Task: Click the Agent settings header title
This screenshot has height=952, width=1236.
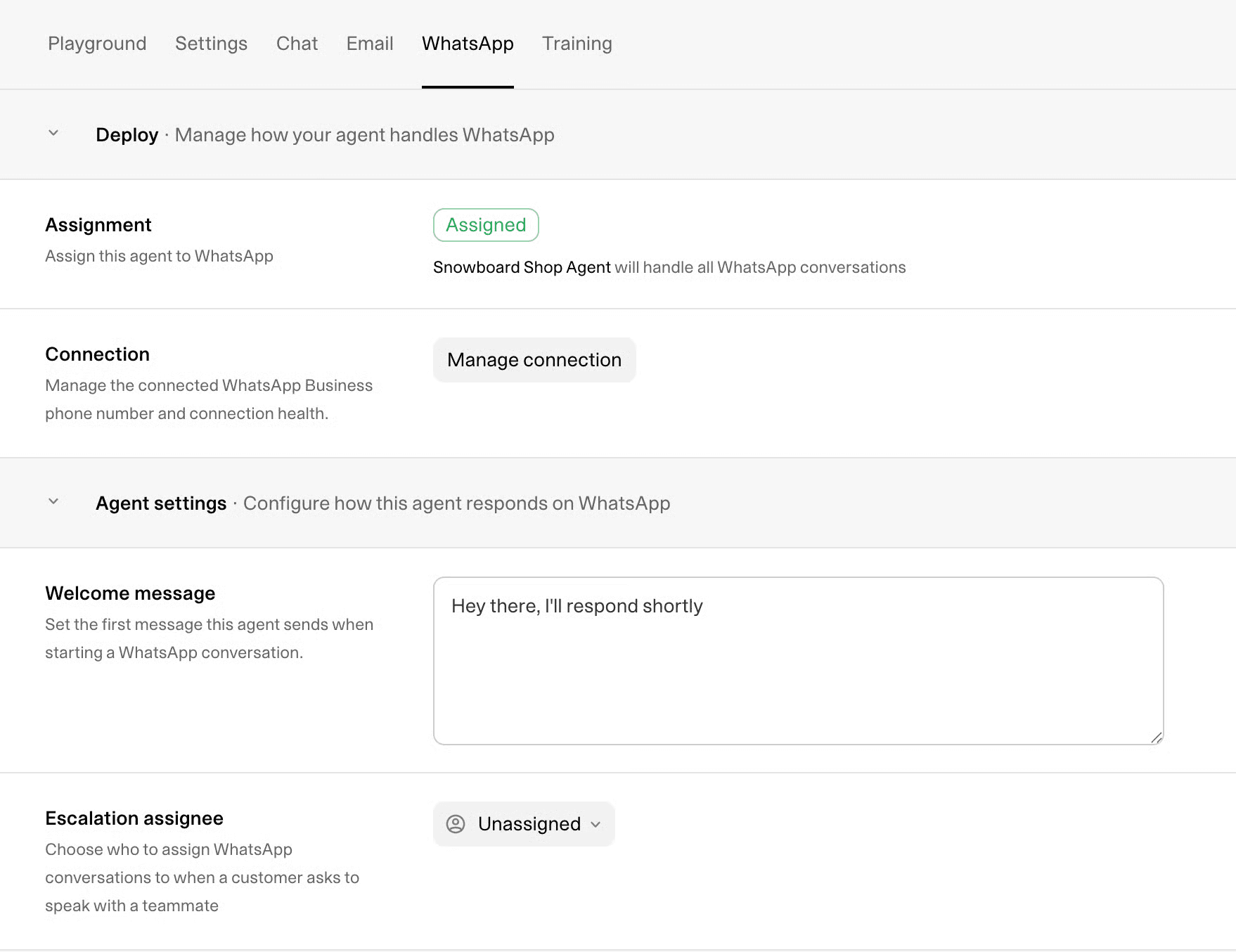Action: pyautogui.click(x=161, y=503)
